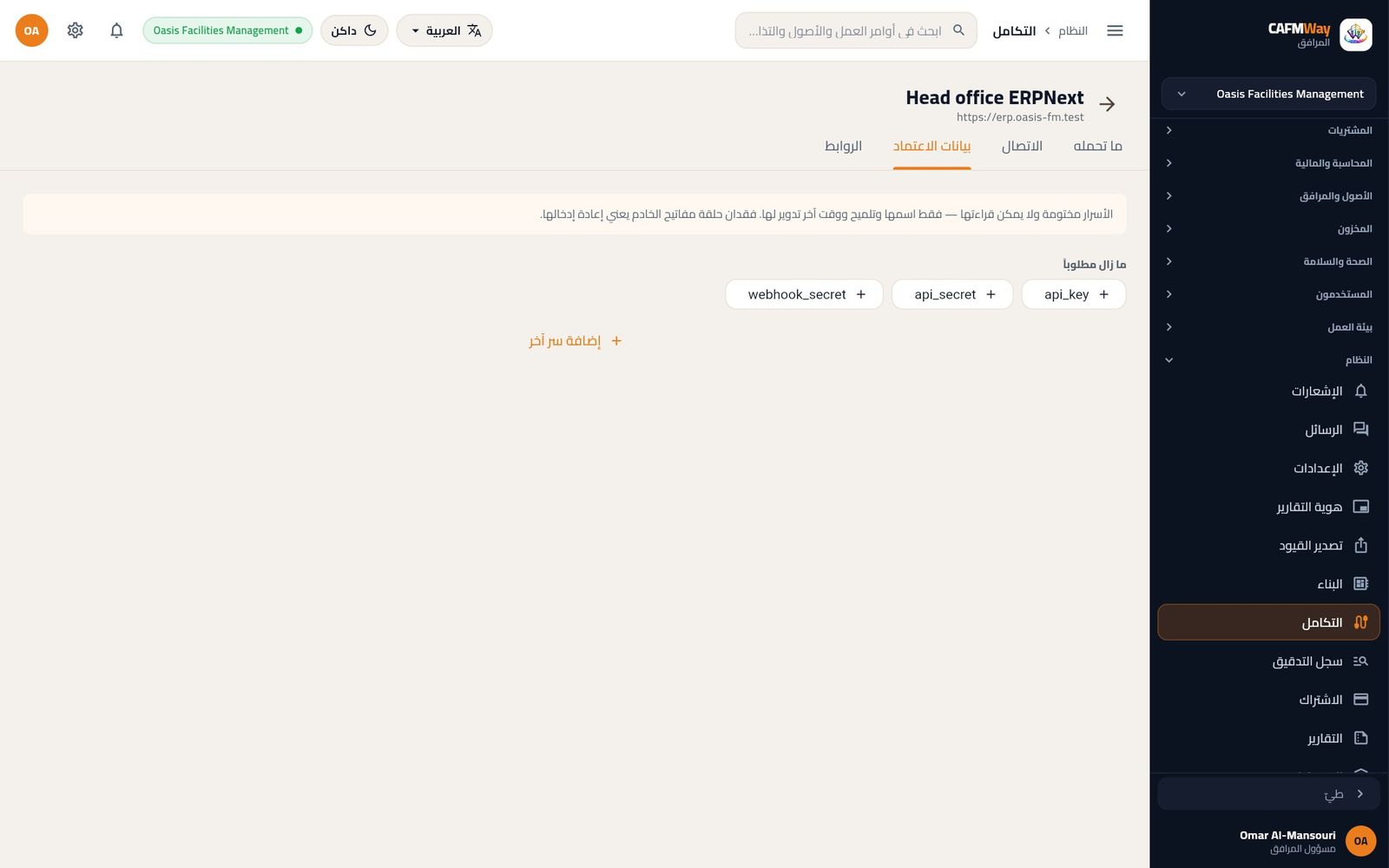The image size is (1389, 868).
Task: Click the البناء builder icon
Action: click(1360, 584)
